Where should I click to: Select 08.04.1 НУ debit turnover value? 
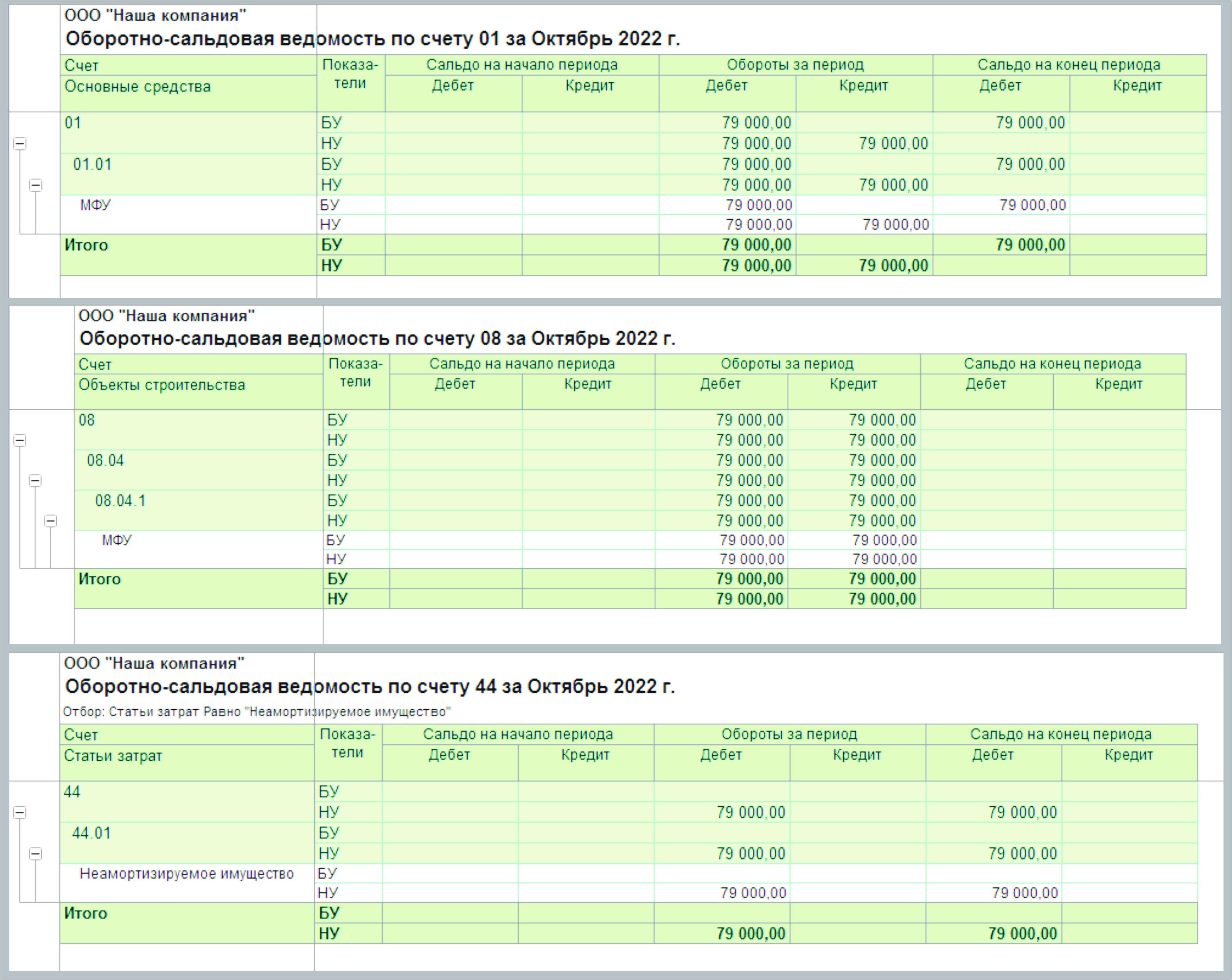pos(722,521)
